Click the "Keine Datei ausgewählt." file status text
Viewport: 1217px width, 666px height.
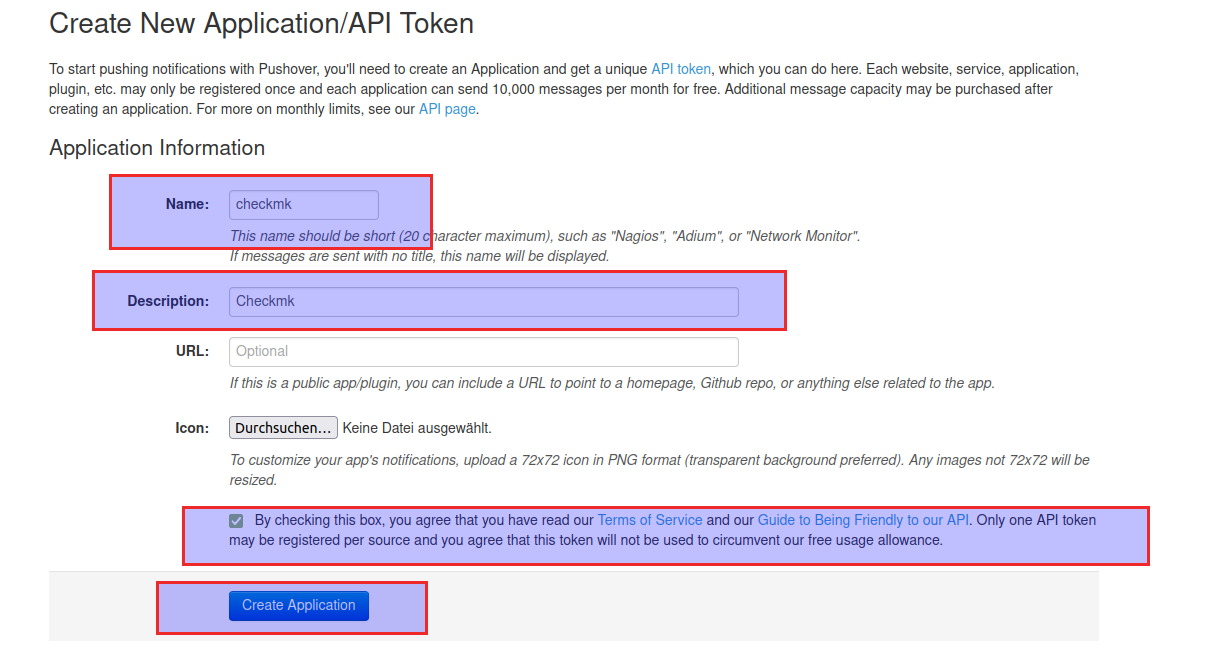coord(417,428)
